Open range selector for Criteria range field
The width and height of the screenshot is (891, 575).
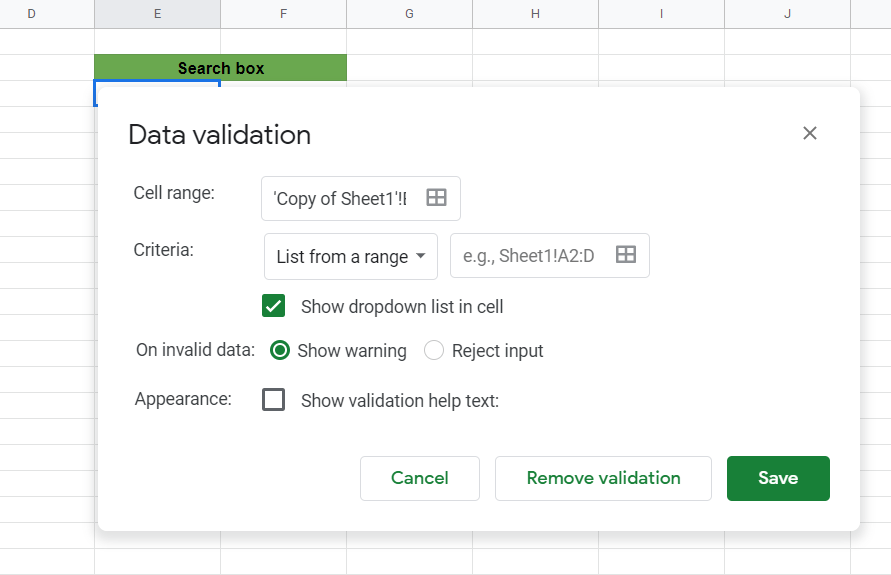pos(626,255)
